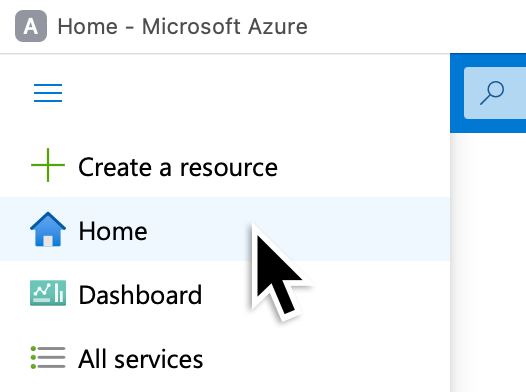Open the "Dashboard" text label
The height and width of the screenshot is (392, 526).
click(141, 295)
